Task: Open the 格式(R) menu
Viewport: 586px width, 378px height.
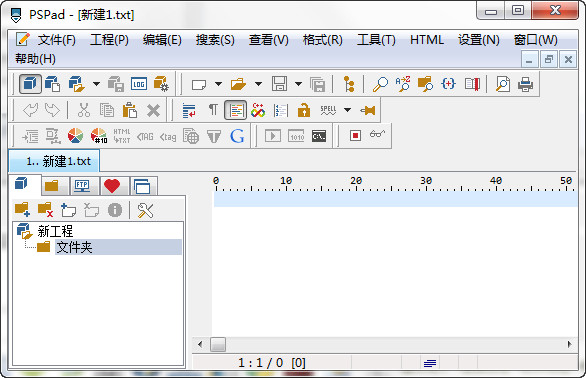Action: [323, 40]
